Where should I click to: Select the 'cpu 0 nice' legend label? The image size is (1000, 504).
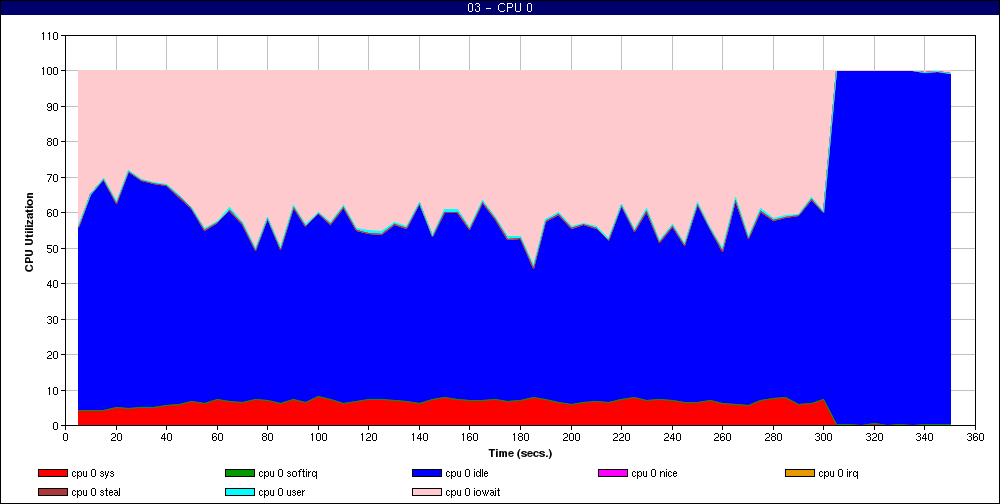point(654,473)
